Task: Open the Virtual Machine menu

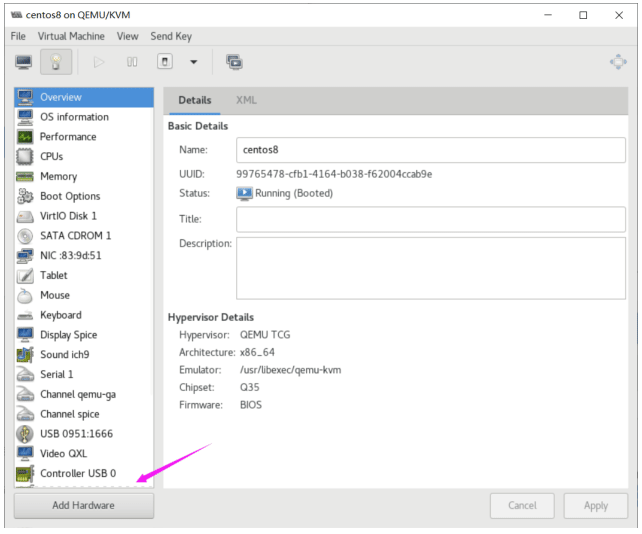Action: coord(71,36)
